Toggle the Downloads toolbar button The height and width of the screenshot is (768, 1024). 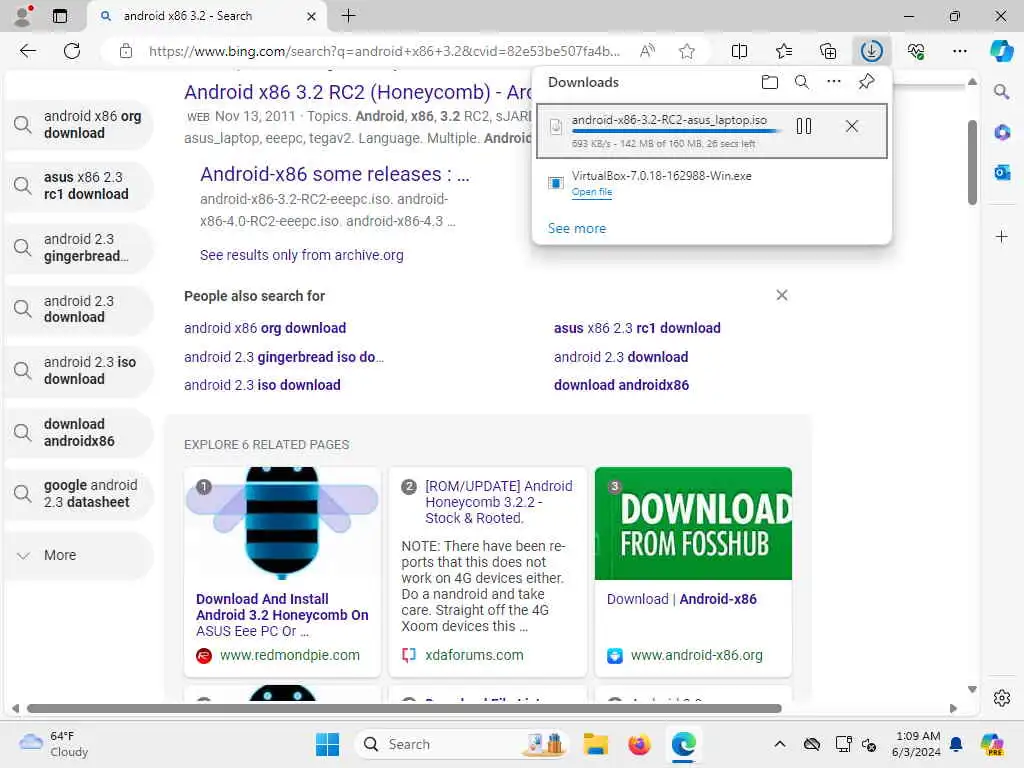(871, 51)
